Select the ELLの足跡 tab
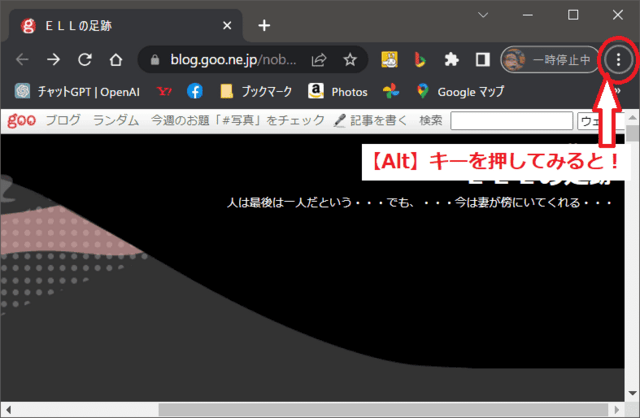Screen dimensions: 640x418 click(x=110, y=25)
